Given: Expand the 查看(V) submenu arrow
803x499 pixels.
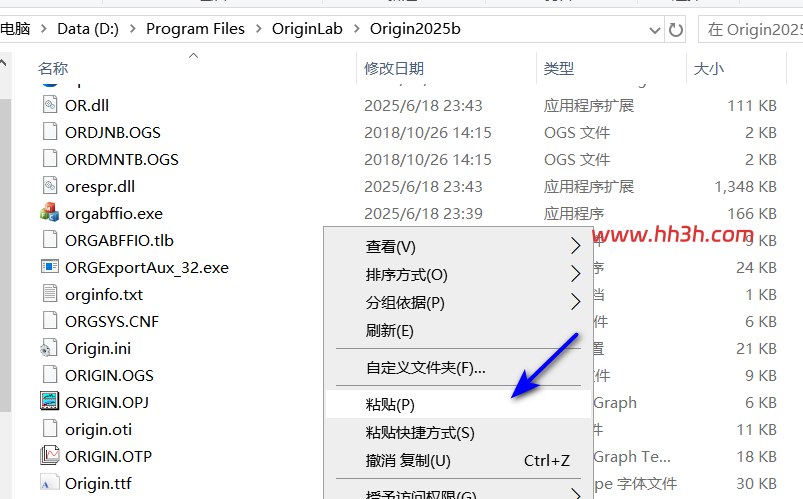Looking at the screenshot, I should (x=576, y=246).
